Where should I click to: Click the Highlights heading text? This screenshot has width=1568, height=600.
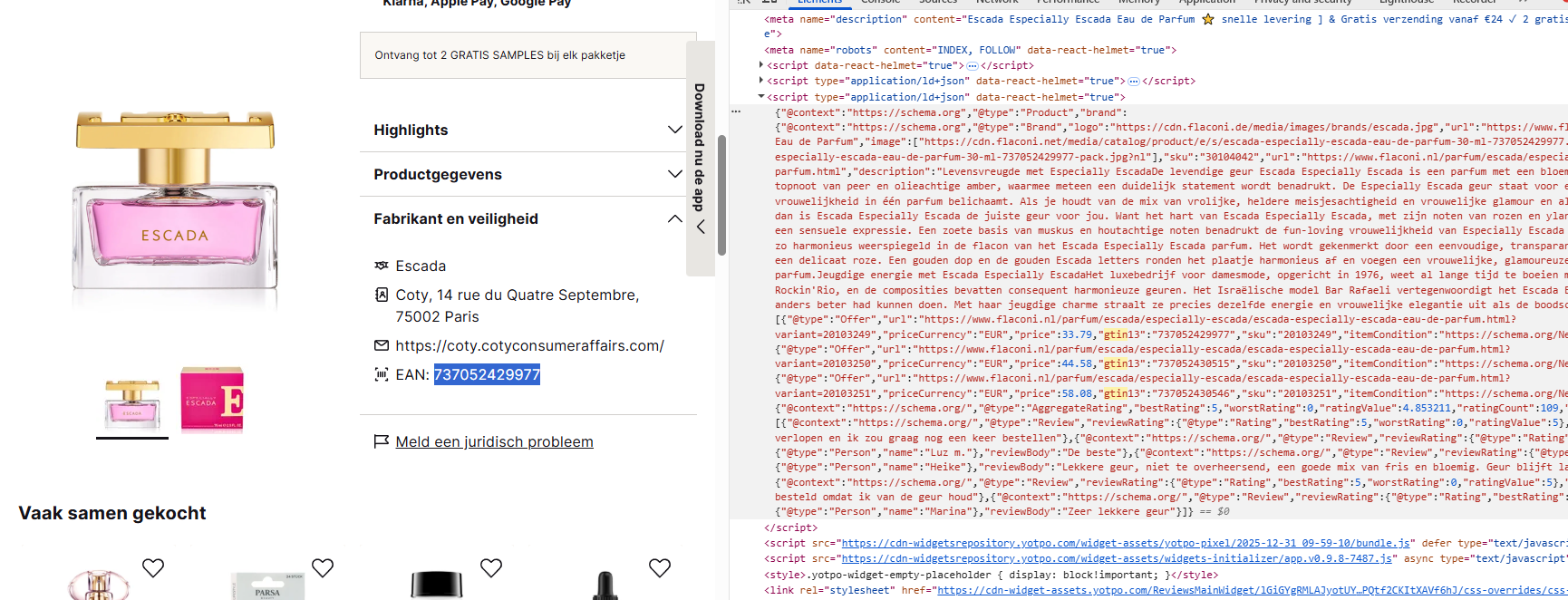[411, 130]
